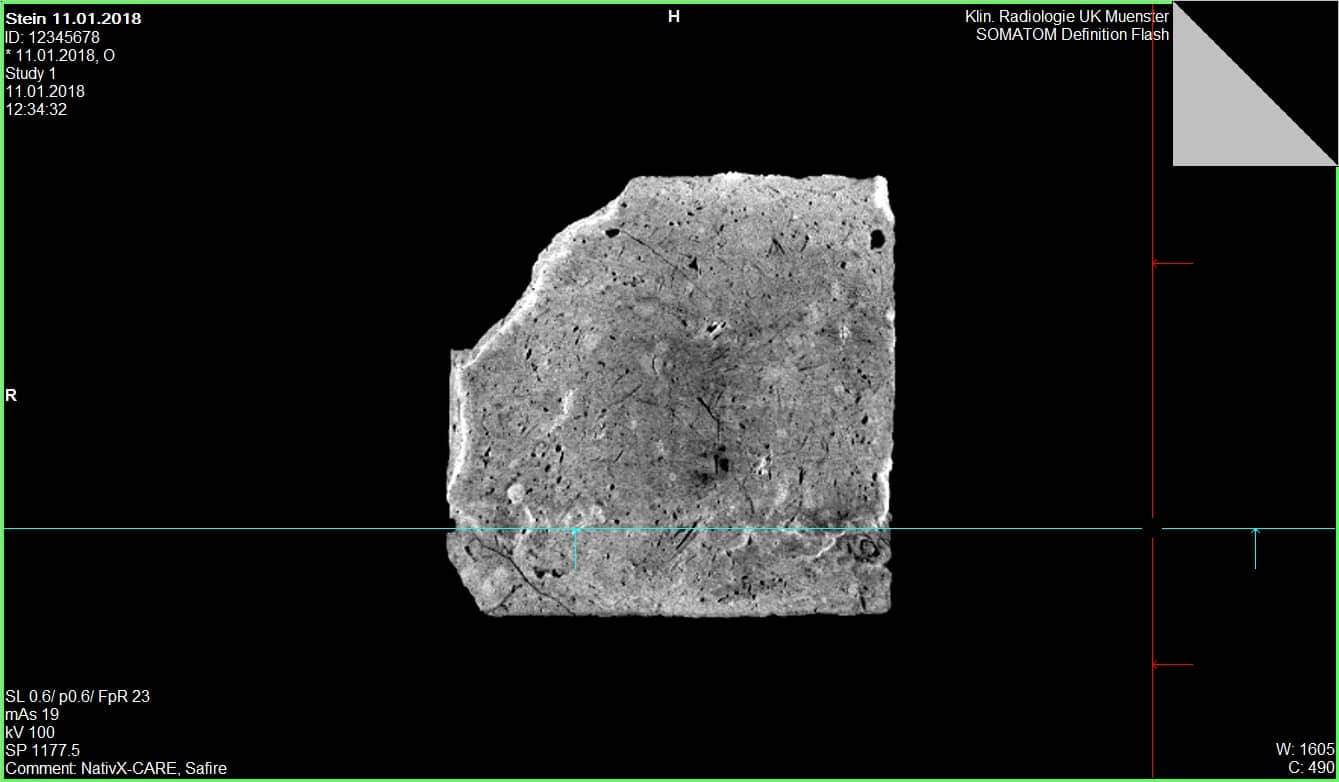The width and height of the screenshot is (1339, 782).
Task: Select the H orientation marker
Action: [674, 17]
